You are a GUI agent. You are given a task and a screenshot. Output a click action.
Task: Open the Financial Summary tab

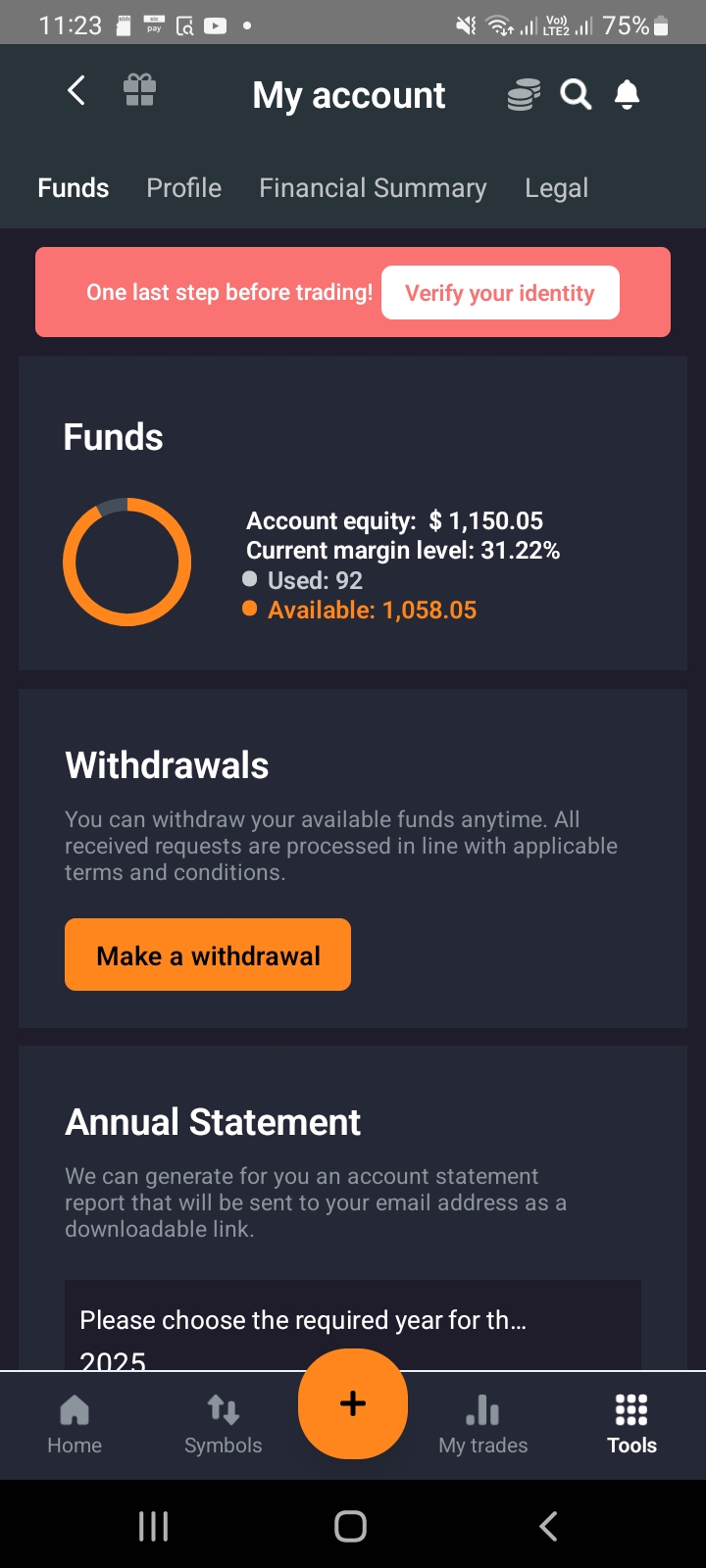pos(373,188)
